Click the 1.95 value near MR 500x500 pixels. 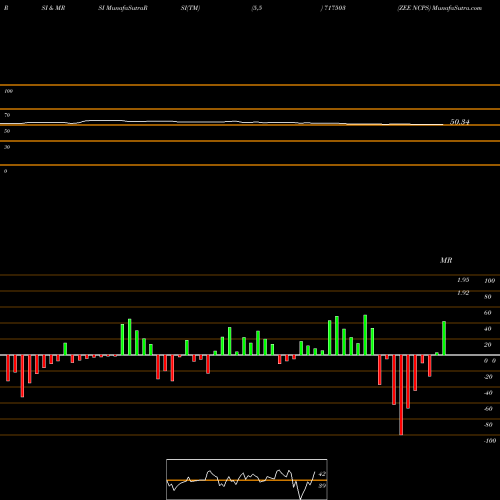[x=463, y=280]
